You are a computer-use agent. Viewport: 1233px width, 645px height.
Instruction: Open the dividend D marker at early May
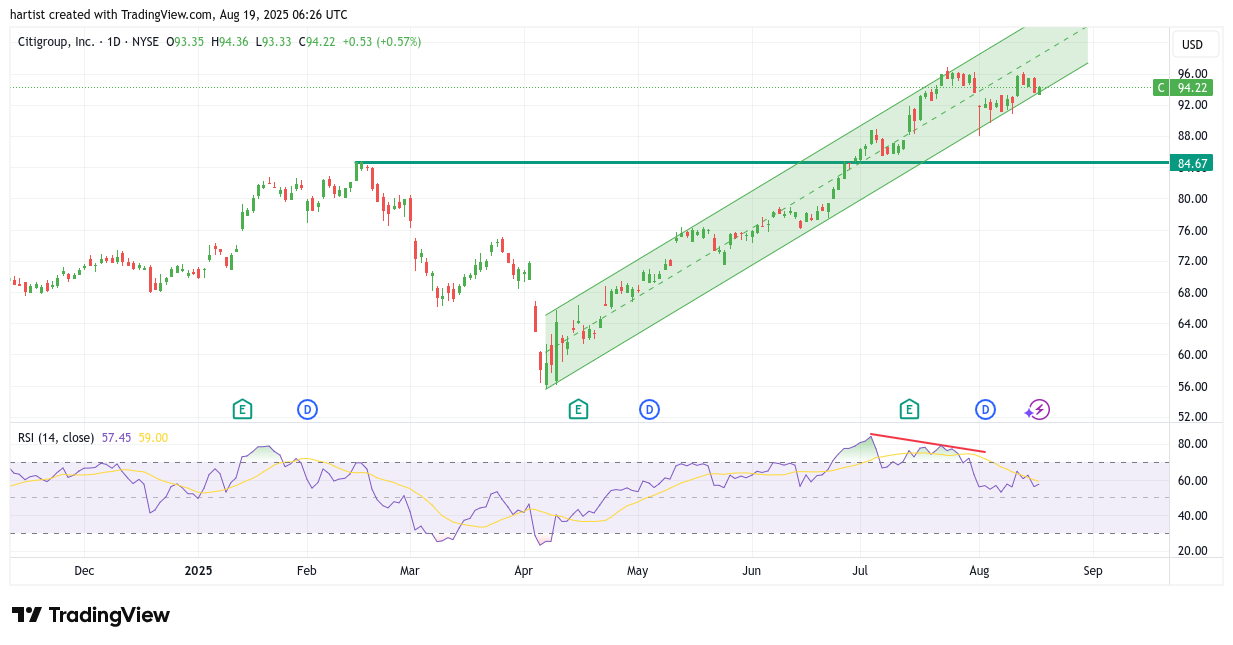point(649,409)
